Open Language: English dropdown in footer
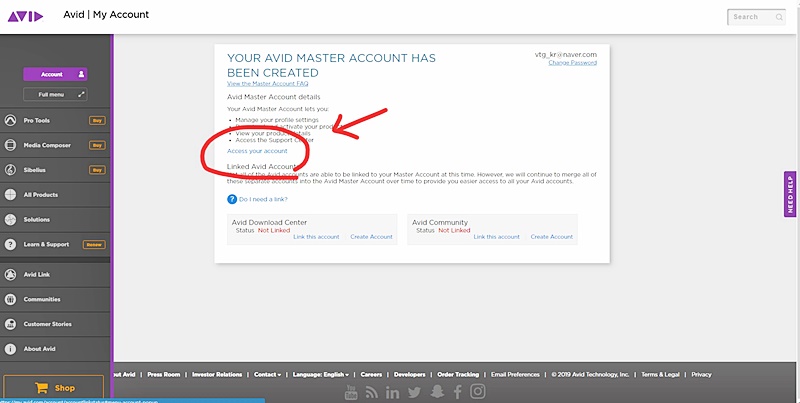800x403 pixels. [320, 374]
